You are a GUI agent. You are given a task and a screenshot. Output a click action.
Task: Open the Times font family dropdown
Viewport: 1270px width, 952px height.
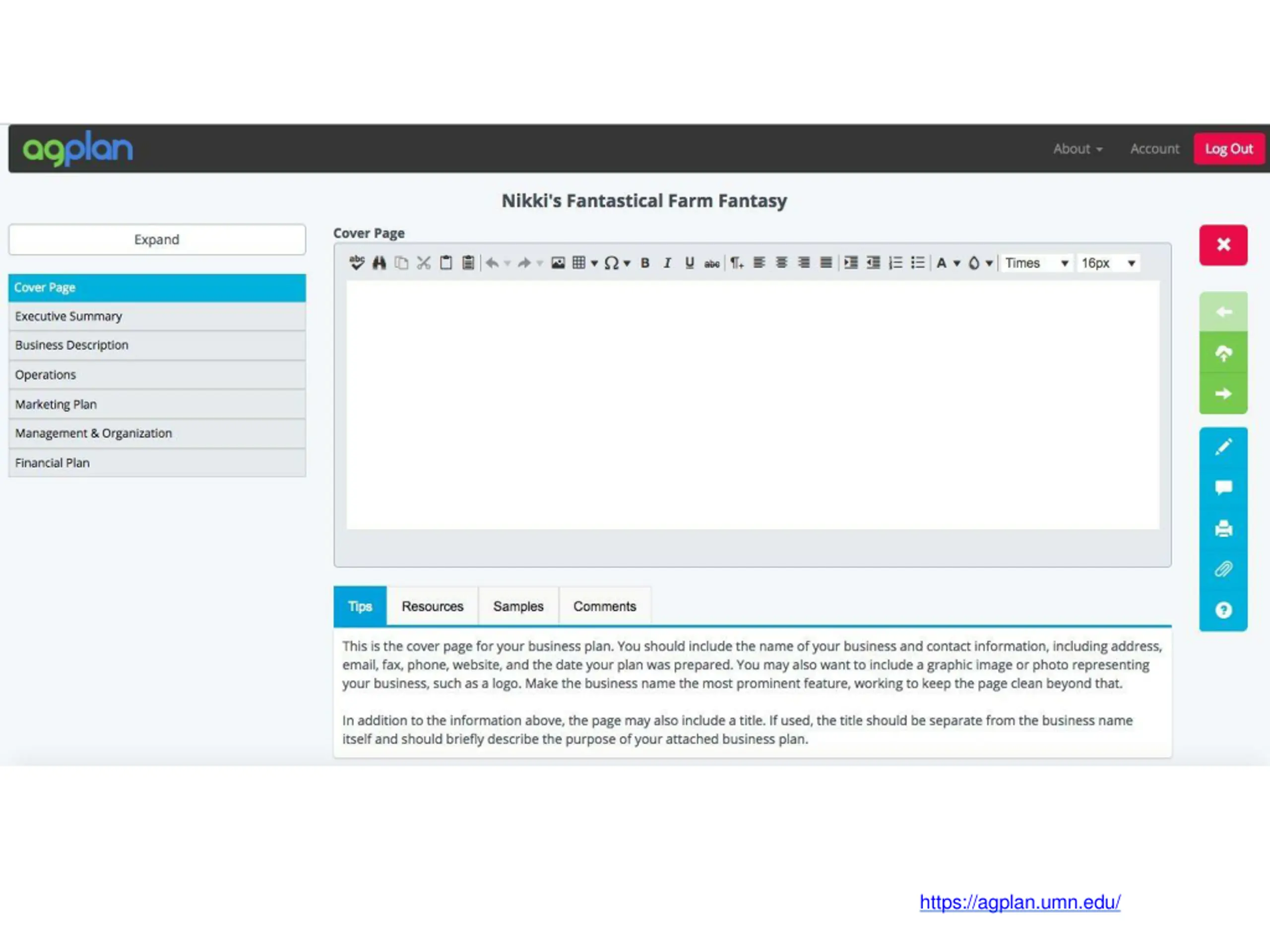pos(1036,263)
